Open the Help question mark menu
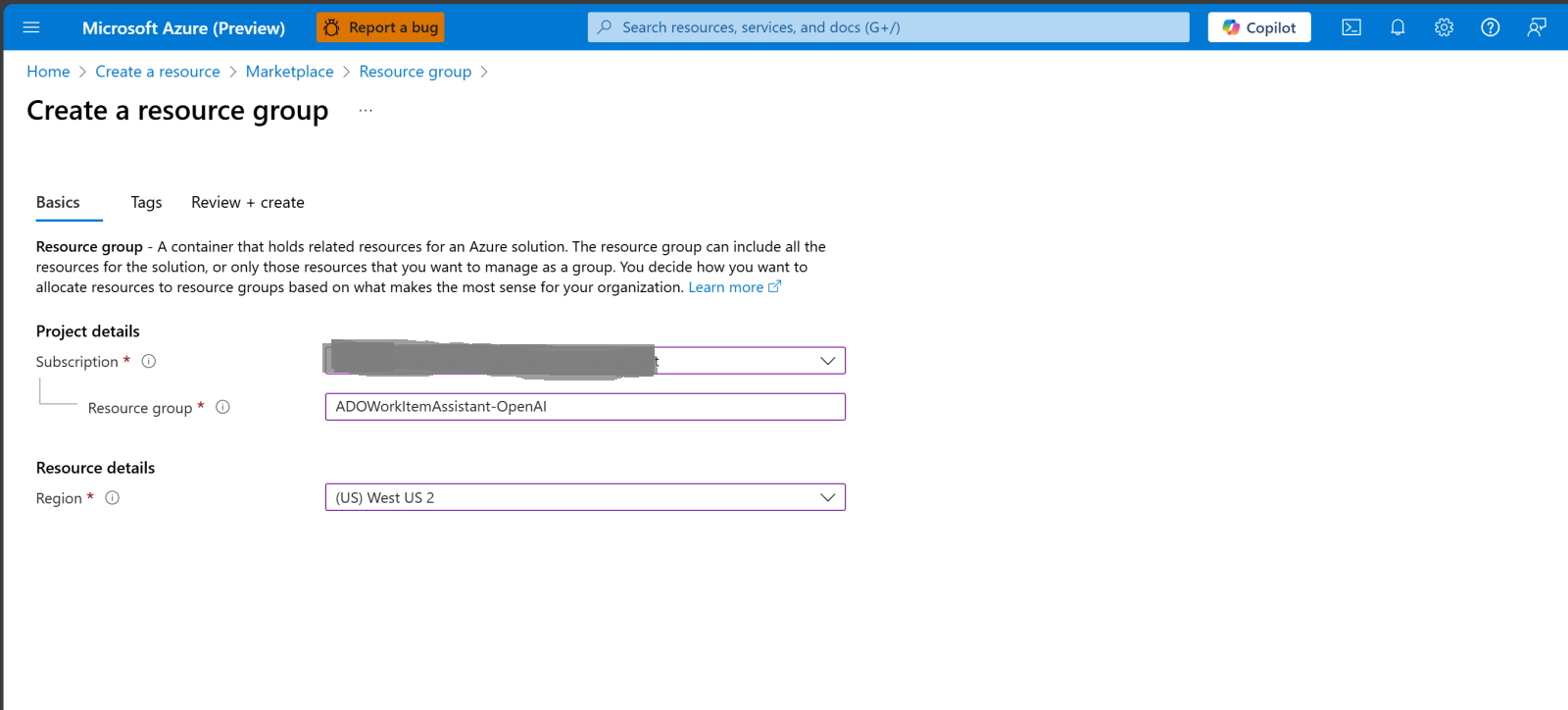The height and width of the screenshot is (710, 1568). 1490,27
